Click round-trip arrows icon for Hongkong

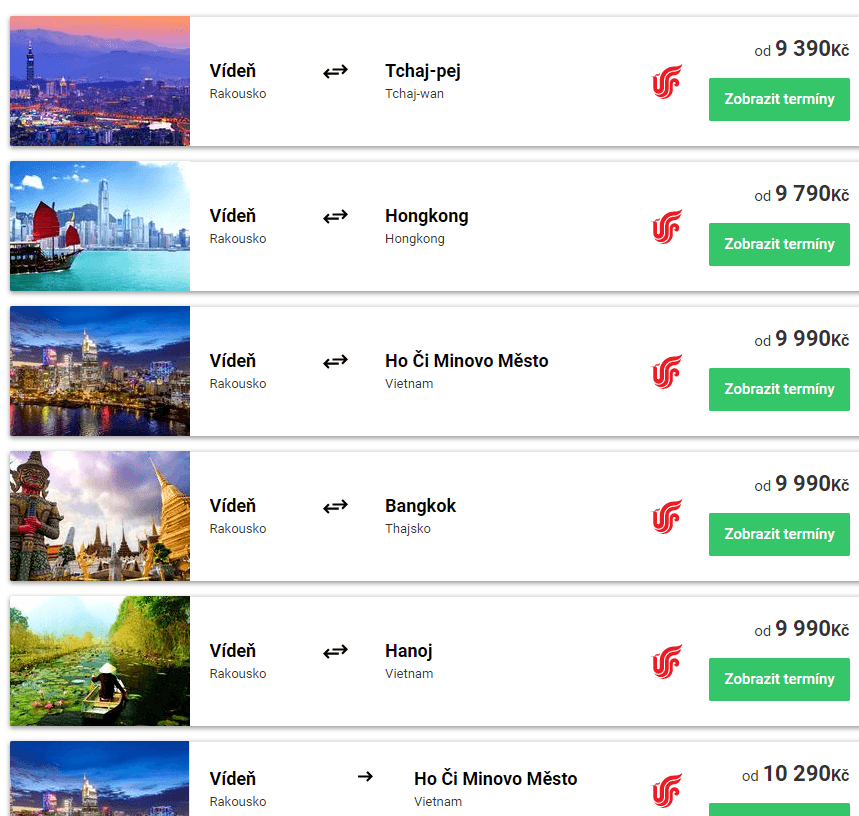[335, 216]
